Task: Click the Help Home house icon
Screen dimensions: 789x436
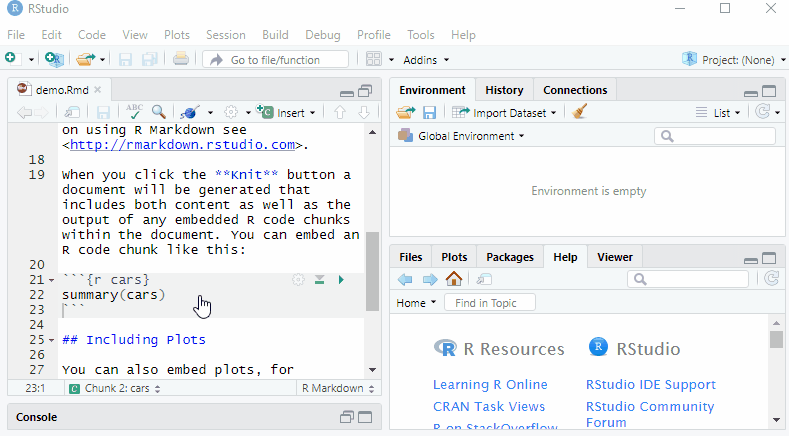Action: pyautogui.click(x=454, y=278)
